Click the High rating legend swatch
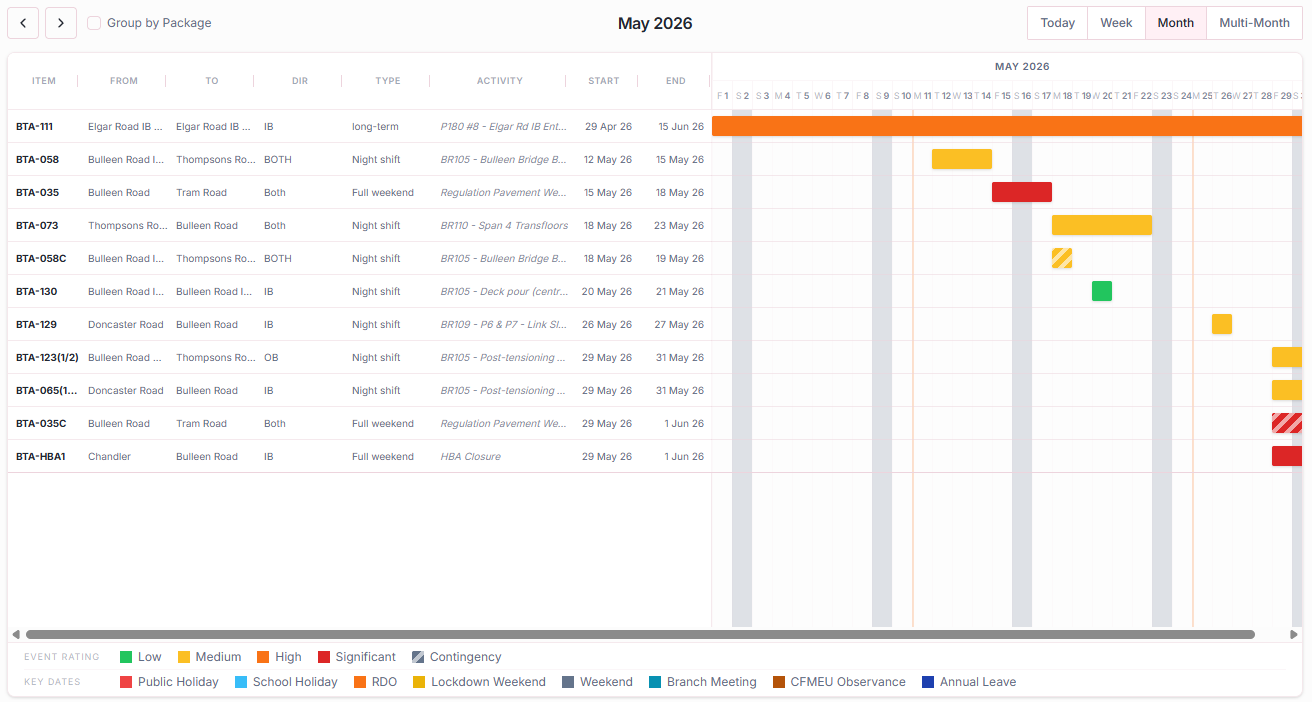Viewport: 1312px width, 702px height. (263, 657)
